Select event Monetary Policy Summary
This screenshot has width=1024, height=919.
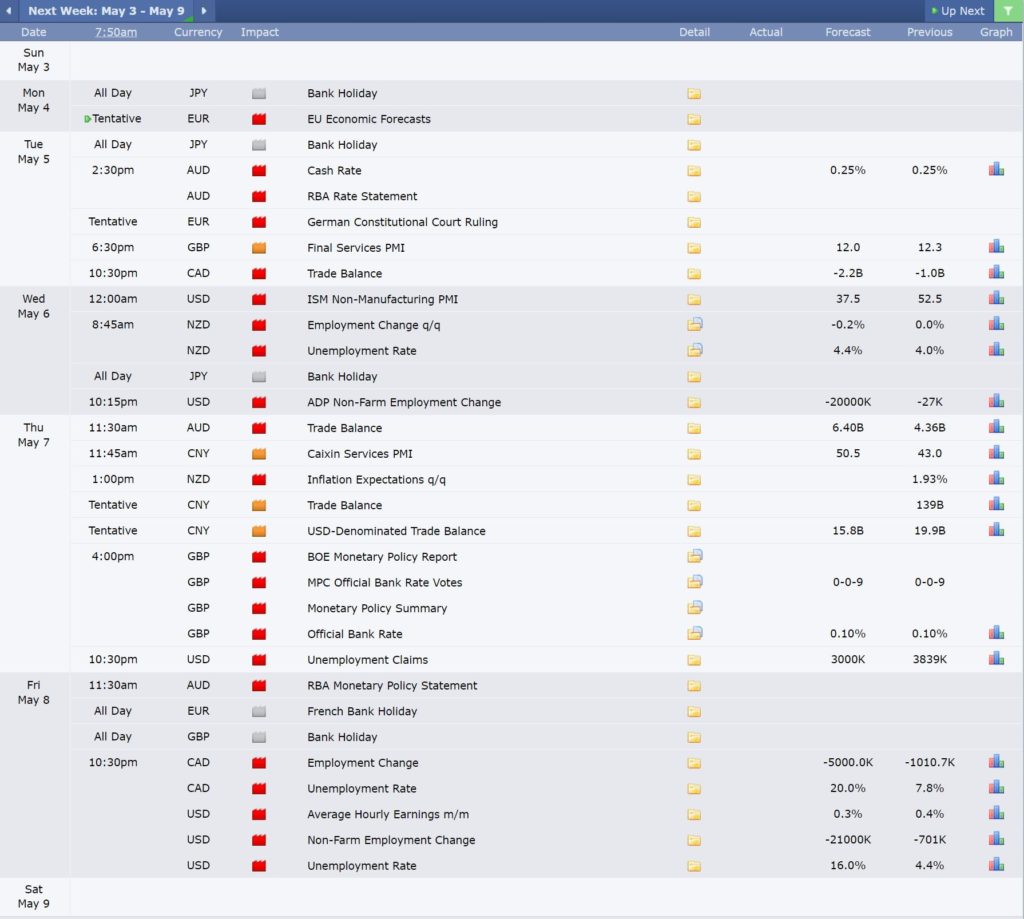pyautogui.click(x=377, y=608)
